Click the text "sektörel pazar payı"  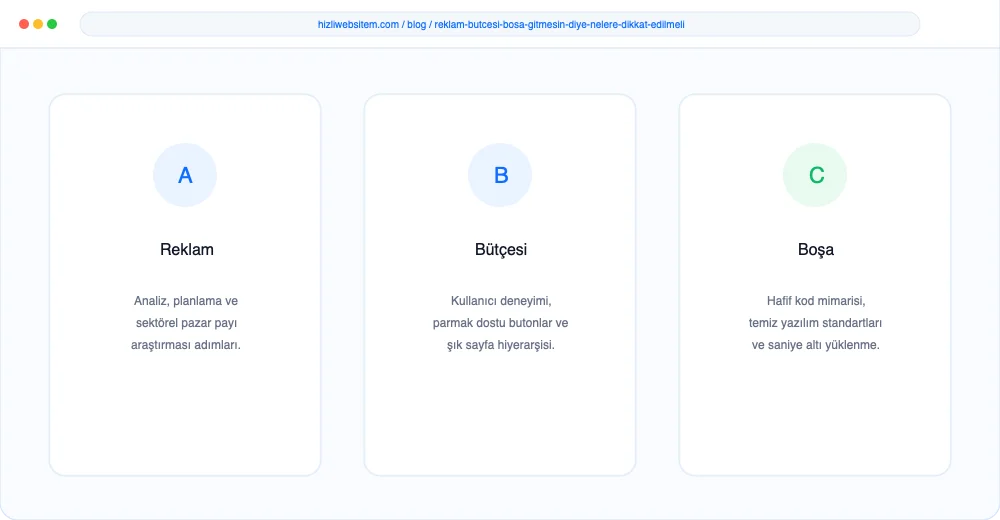coord(186,323)
